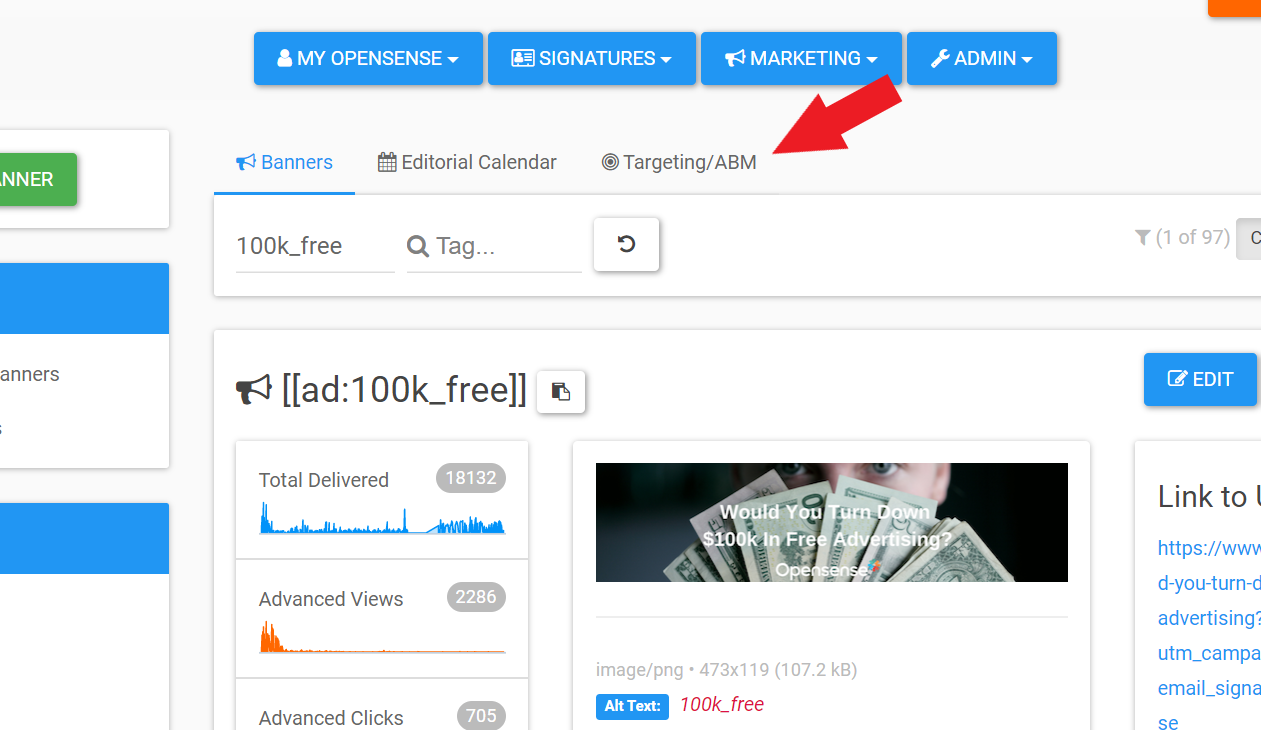Click the magnifier icon beside Tag field
The width and height of the screenshot is (1261, 730).
tap(418, 246)
